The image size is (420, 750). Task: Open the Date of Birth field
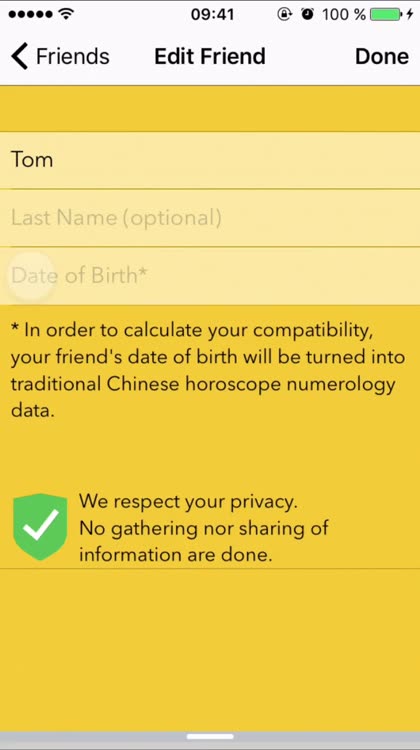210,276
